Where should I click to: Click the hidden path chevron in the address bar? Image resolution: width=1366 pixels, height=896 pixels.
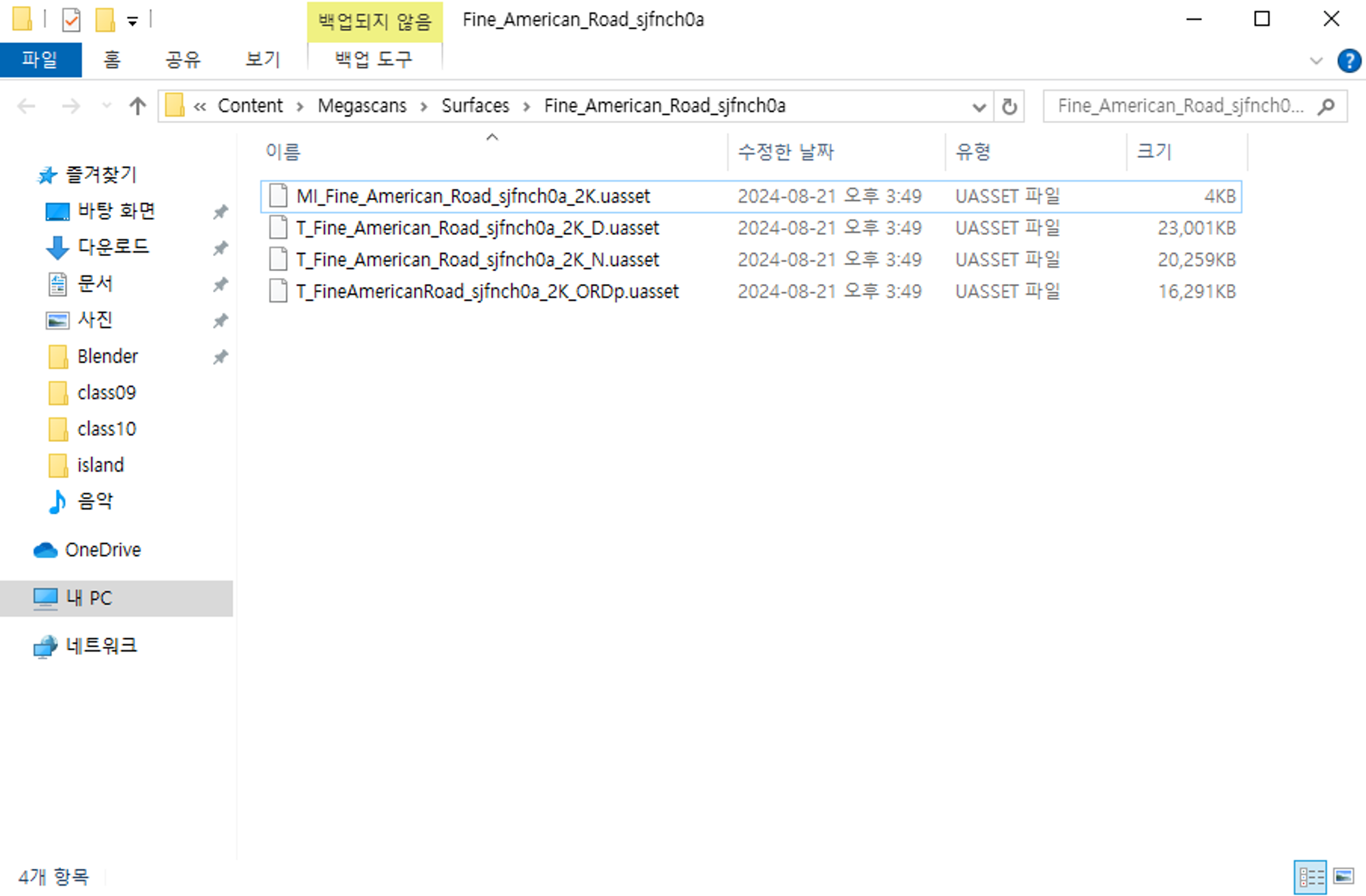[199, 107]
